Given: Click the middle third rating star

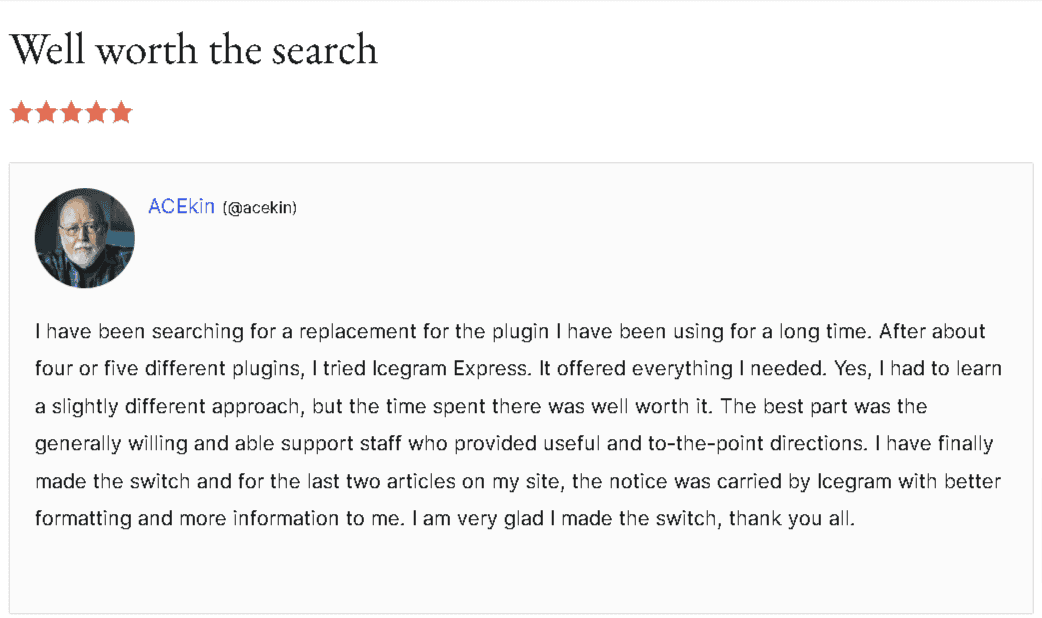Looking at the screenshot, I should tap(71, 112).
